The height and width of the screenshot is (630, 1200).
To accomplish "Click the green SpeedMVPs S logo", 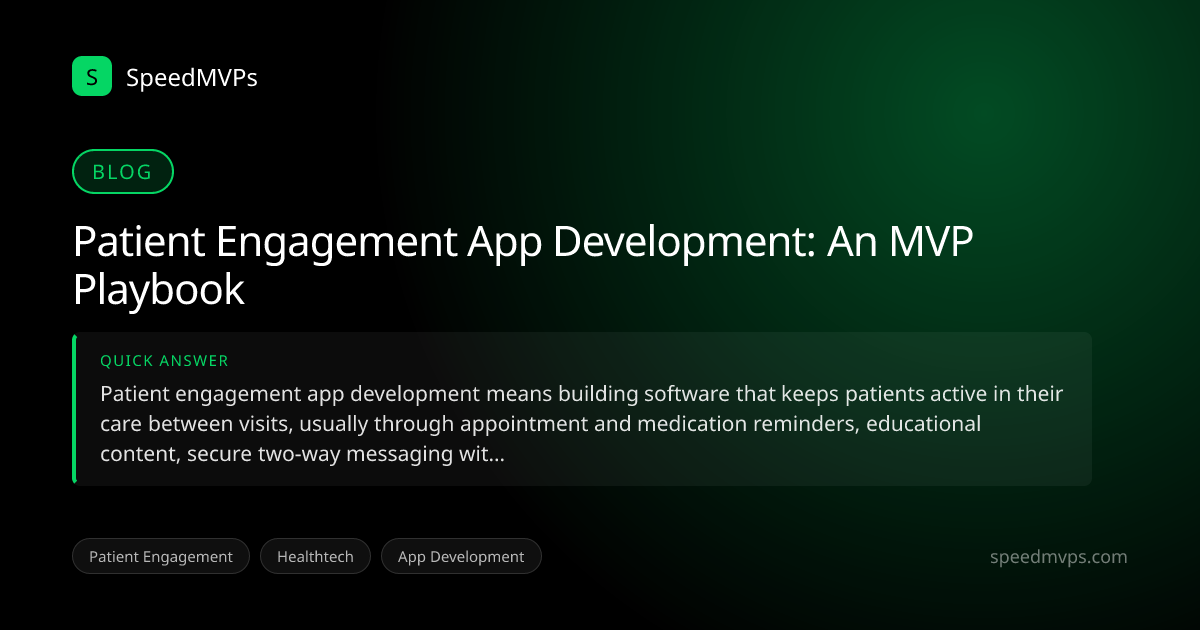I will [x=92, y=76].
